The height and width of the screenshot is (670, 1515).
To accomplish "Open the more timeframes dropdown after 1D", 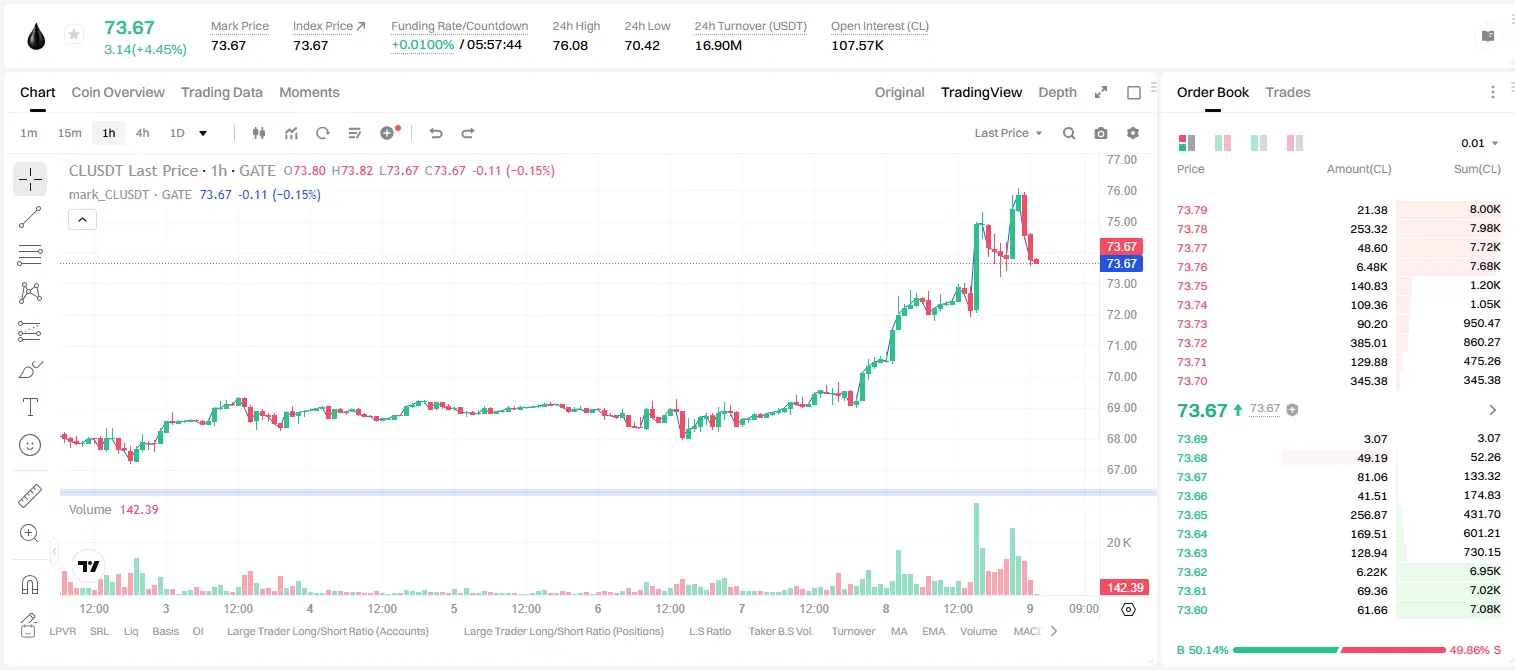I will tap(203, 133).
